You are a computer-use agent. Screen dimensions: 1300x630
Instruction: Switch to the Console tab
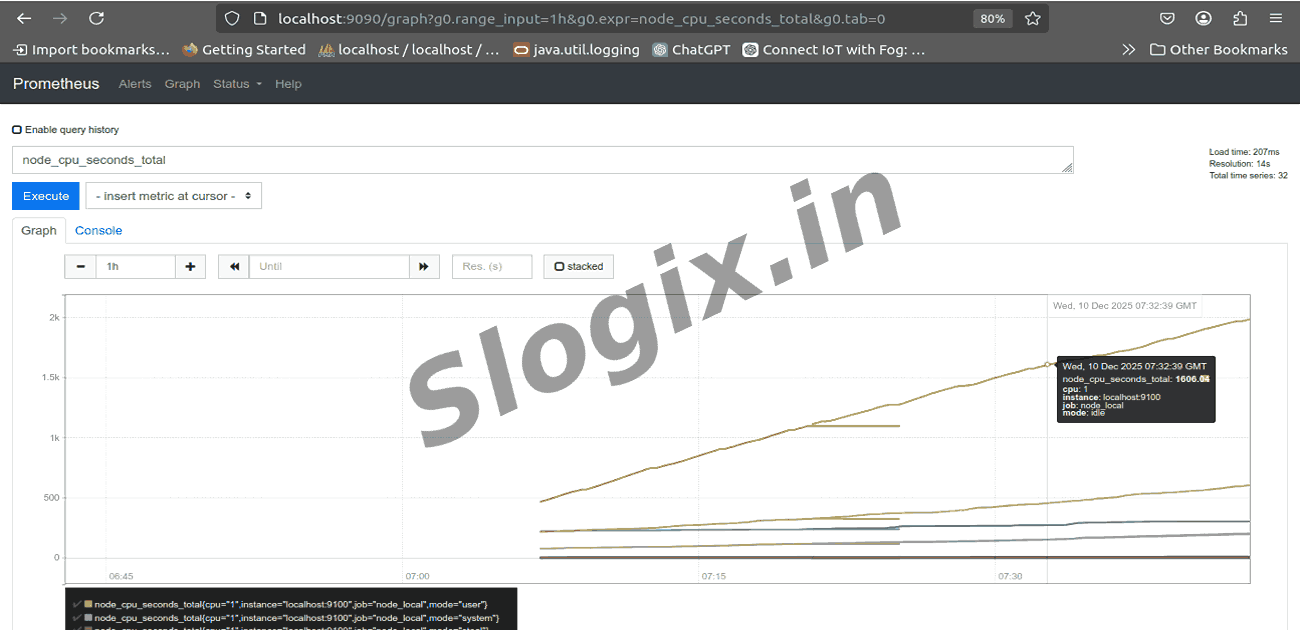click(99, 231)
